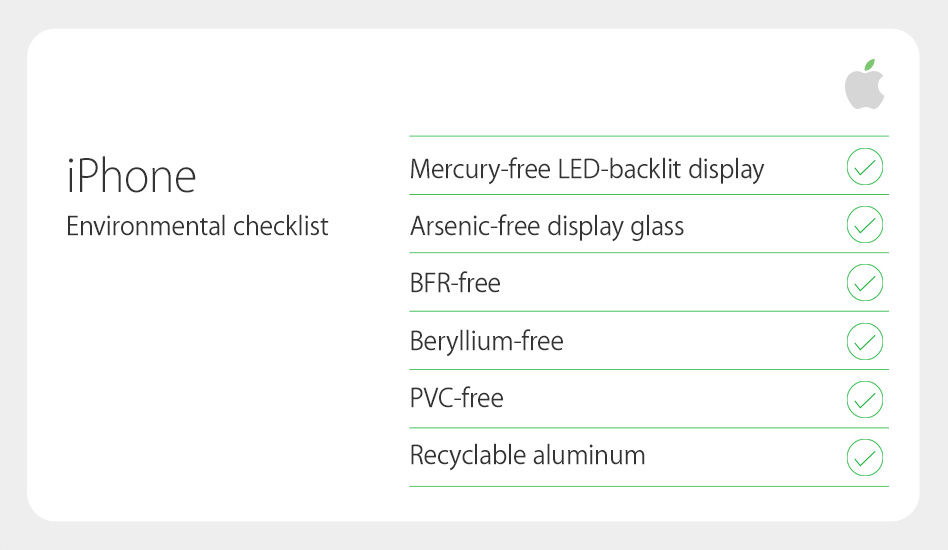Image resolution: width=948 pixels, height=550 pixels.
Task: Click the "Mercury-free LED-backlit display" label
Action: coord(587,170)
